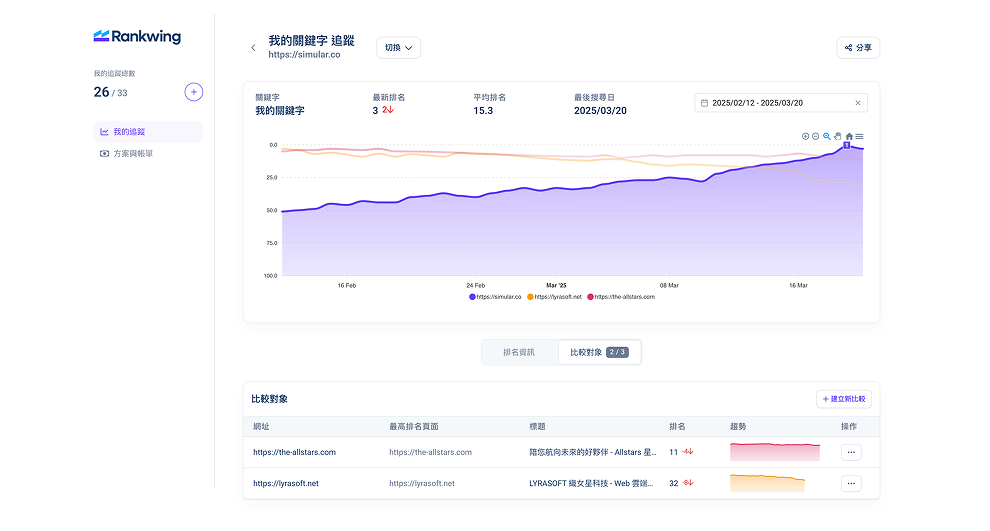The width and height of the screenshot is (990, 531).
Task: Add a new tracking with the plus button
Action: pos(194,92)
